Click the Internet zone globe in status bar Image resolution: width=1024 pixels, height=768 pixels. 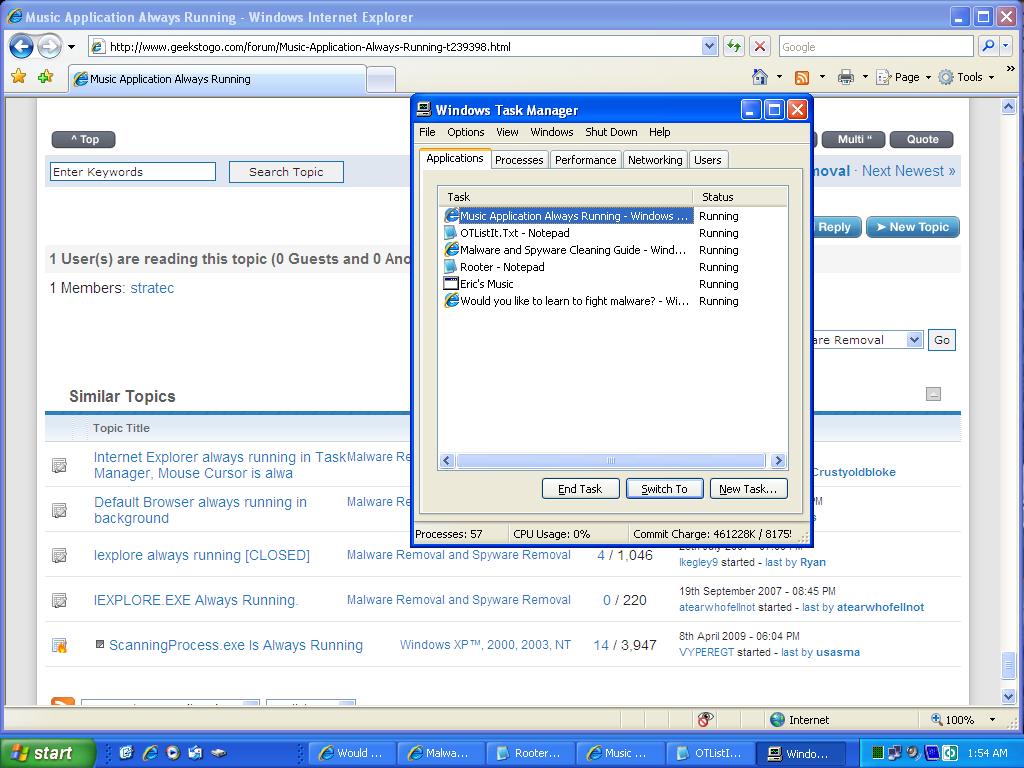click(777, 720)
